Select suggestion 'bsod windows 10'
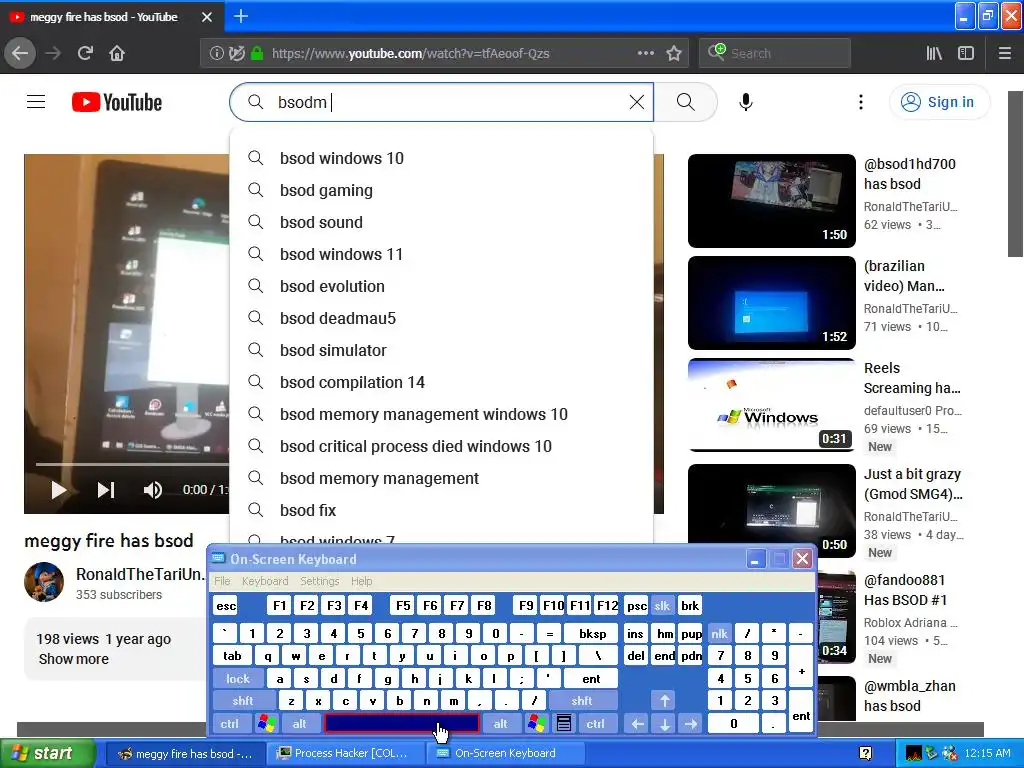 [441, 158]
